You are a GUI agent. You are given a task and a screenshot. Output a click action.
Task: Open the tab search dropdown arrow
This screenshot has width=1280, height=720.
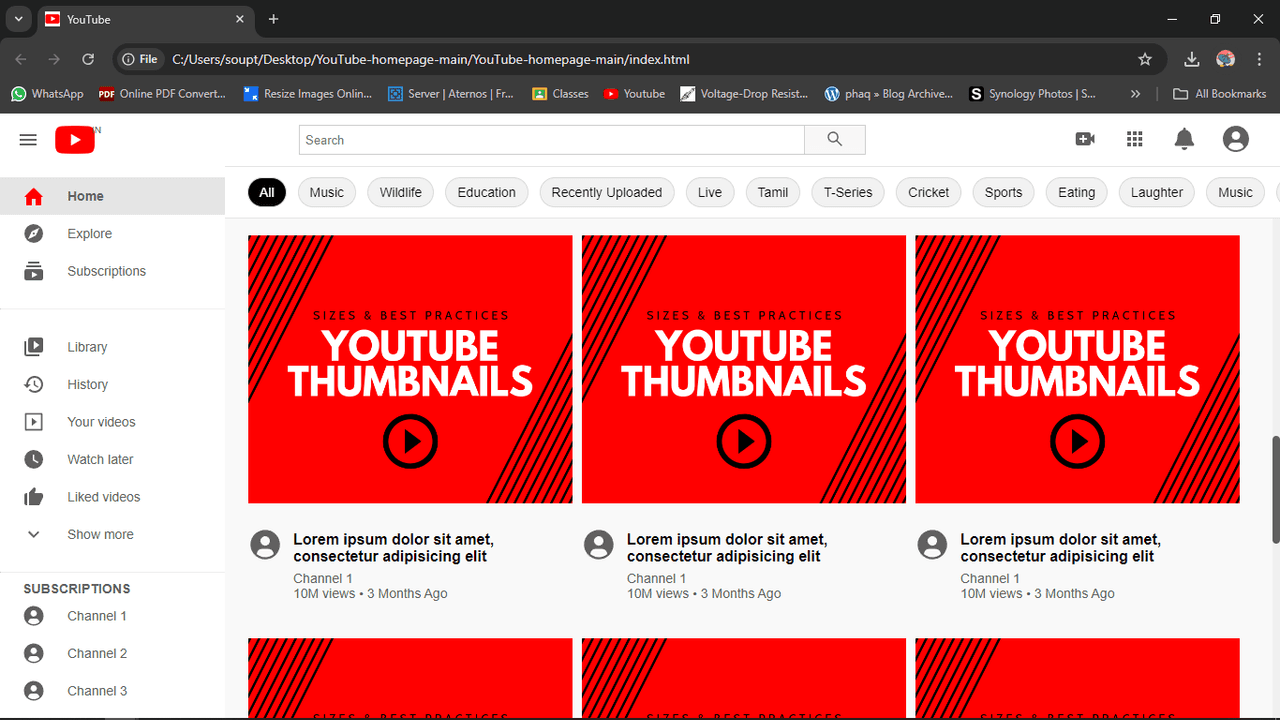18,19
